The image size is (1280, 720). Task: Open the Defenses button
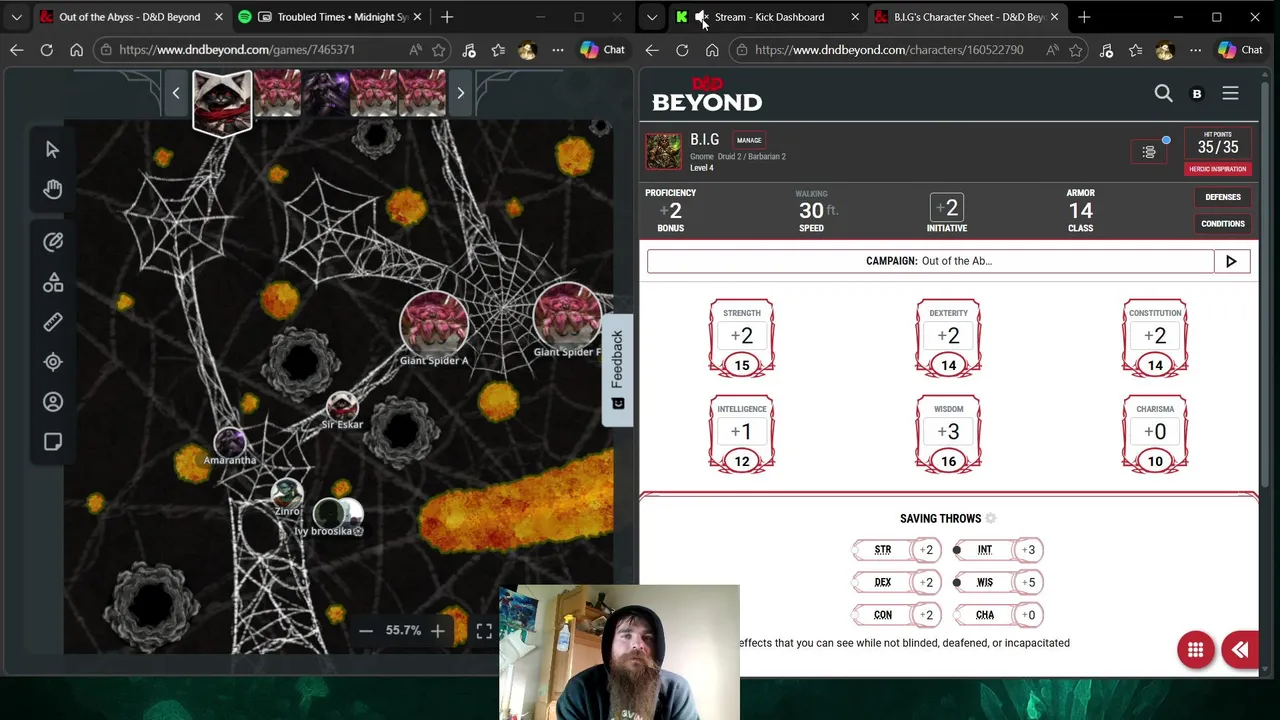[x=1222, y=198]
